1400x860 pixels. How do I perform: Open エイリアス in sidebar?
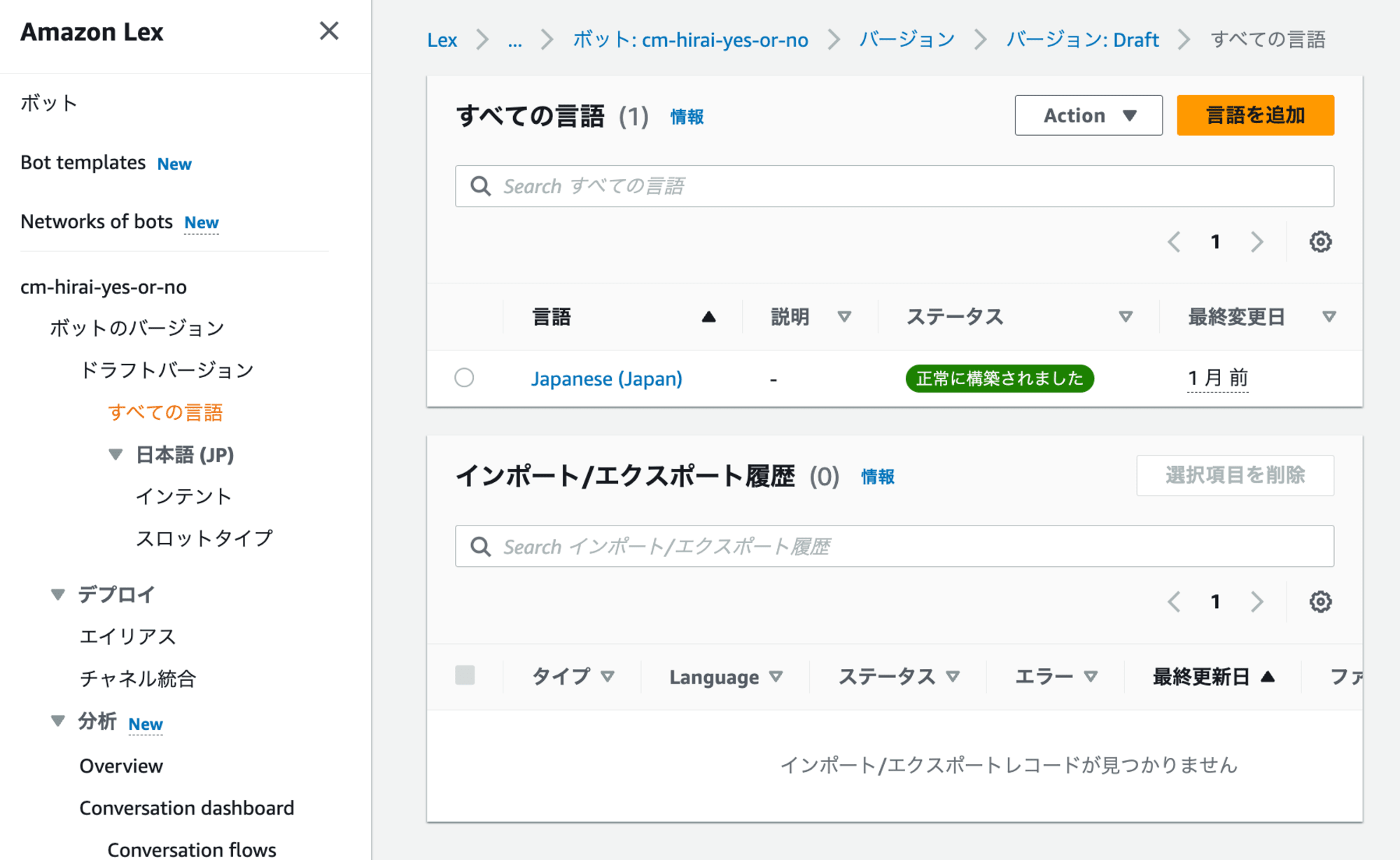pos(127,636)
